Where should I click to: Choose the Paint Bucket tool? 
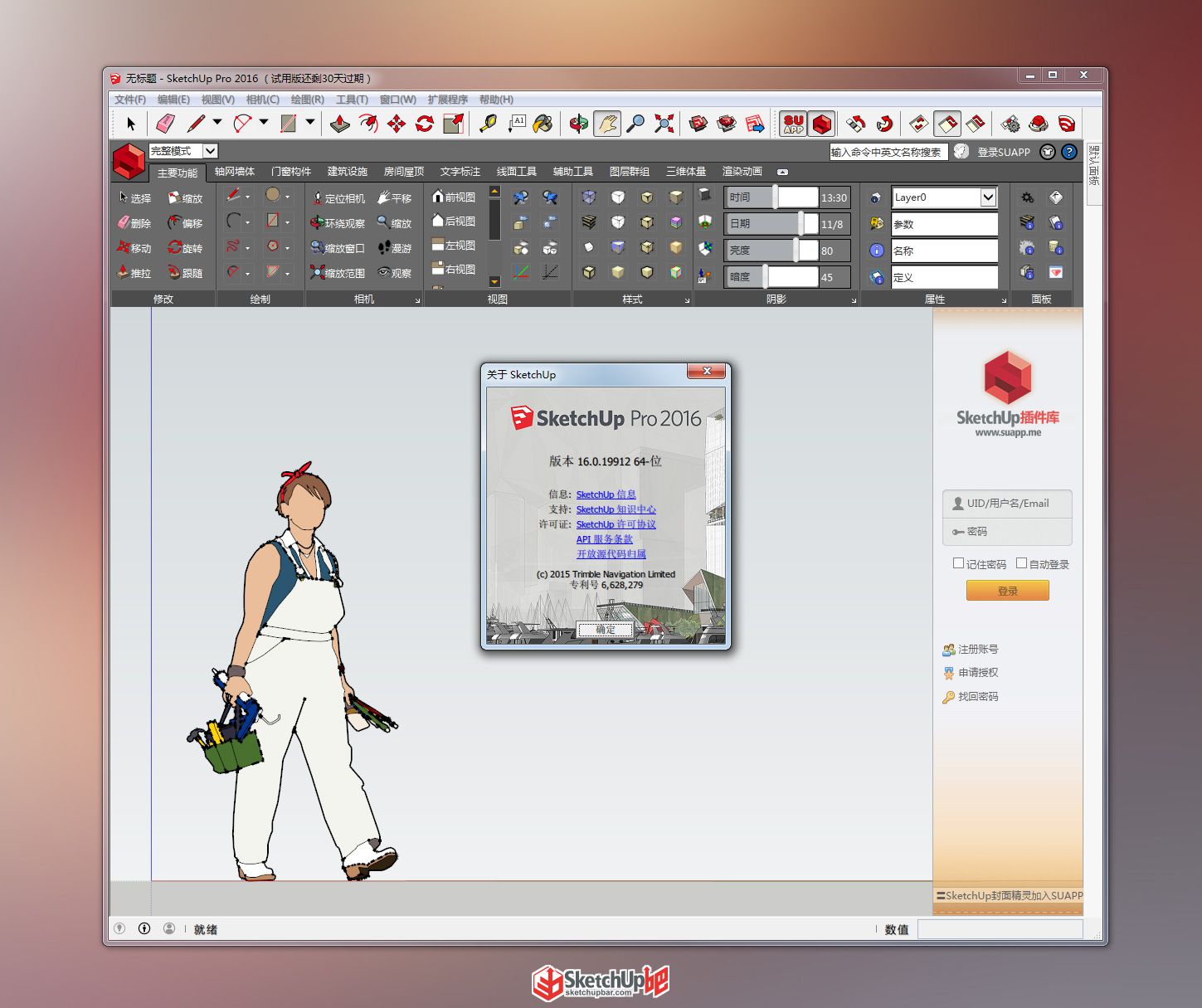coord(543,124)
